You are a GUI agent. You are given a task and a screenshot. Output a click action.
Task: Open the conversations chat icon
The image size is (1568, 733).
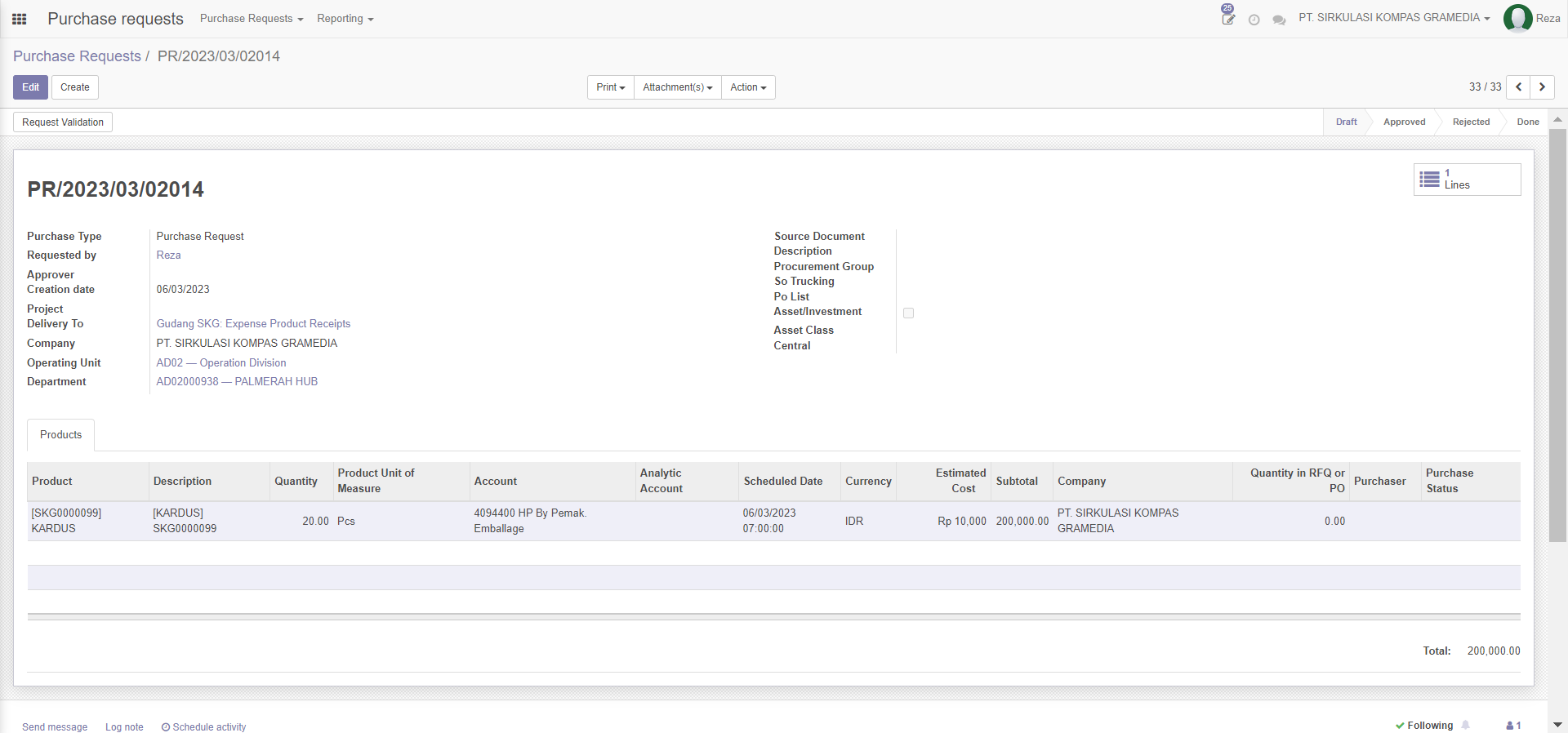tap(1279, 20)
